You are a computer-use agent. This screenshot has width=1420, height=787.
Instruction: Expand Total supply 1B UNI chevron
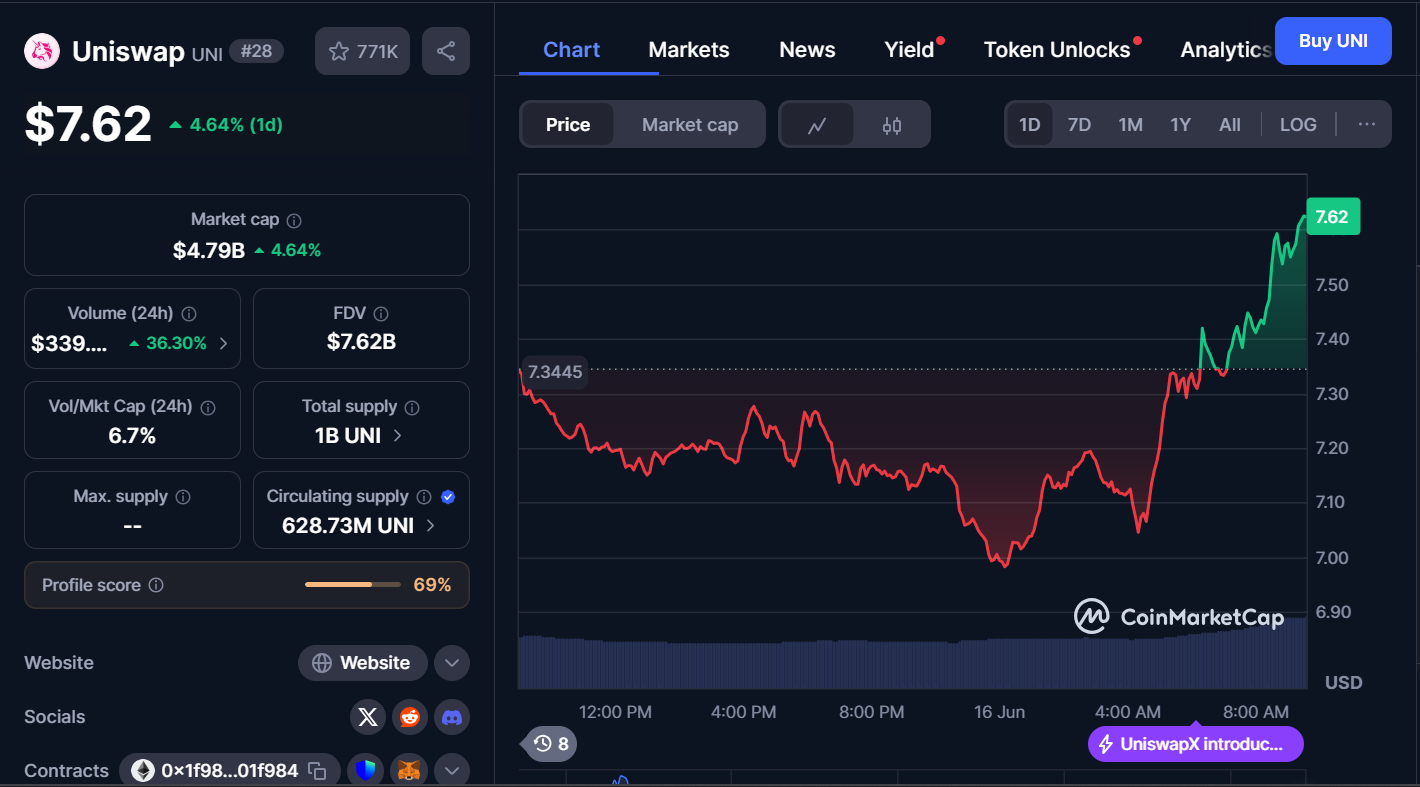398,436
